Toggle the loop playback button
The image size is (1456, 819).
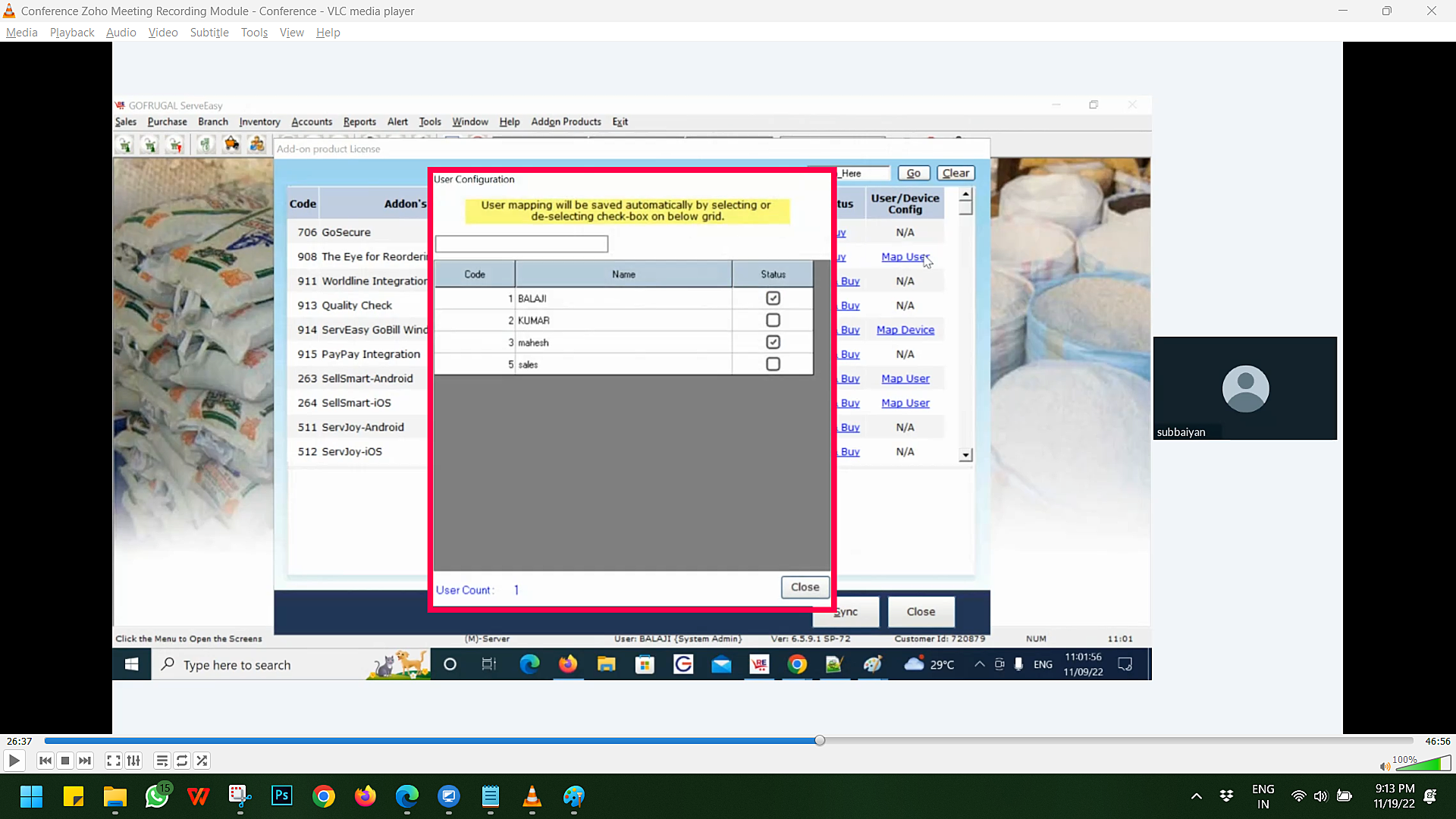(182, 761)
